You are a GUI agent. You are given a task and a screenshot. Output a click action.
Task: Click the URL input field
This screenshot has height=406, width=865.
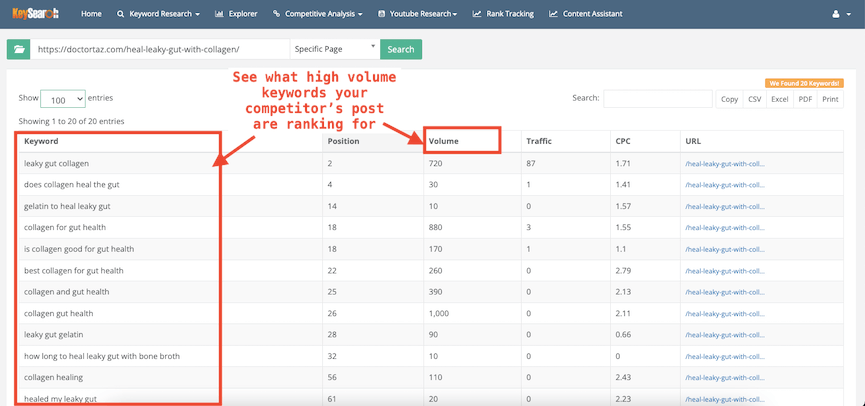pos(160,49)
